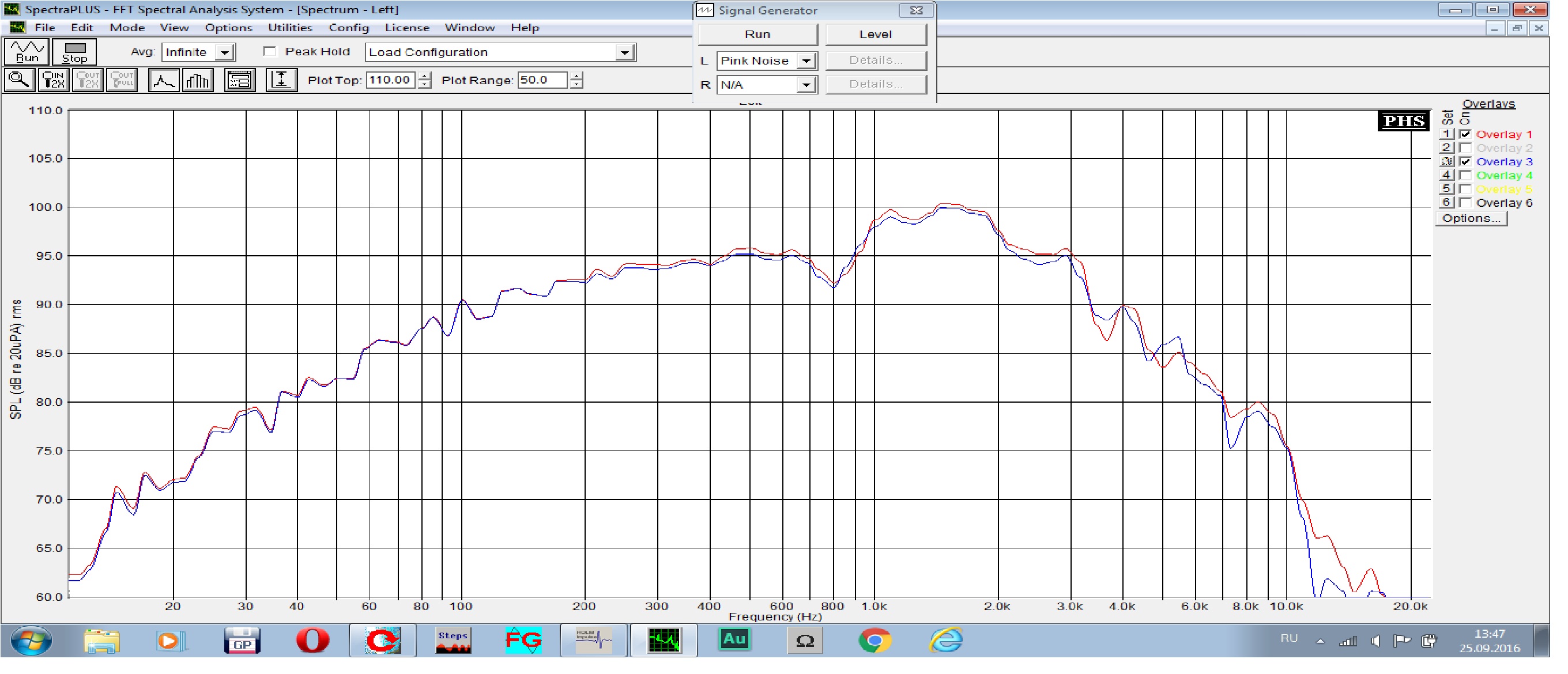1568x674 pixels.
Task: Select the magnifier zoom tool
Action: click(19, 80)
